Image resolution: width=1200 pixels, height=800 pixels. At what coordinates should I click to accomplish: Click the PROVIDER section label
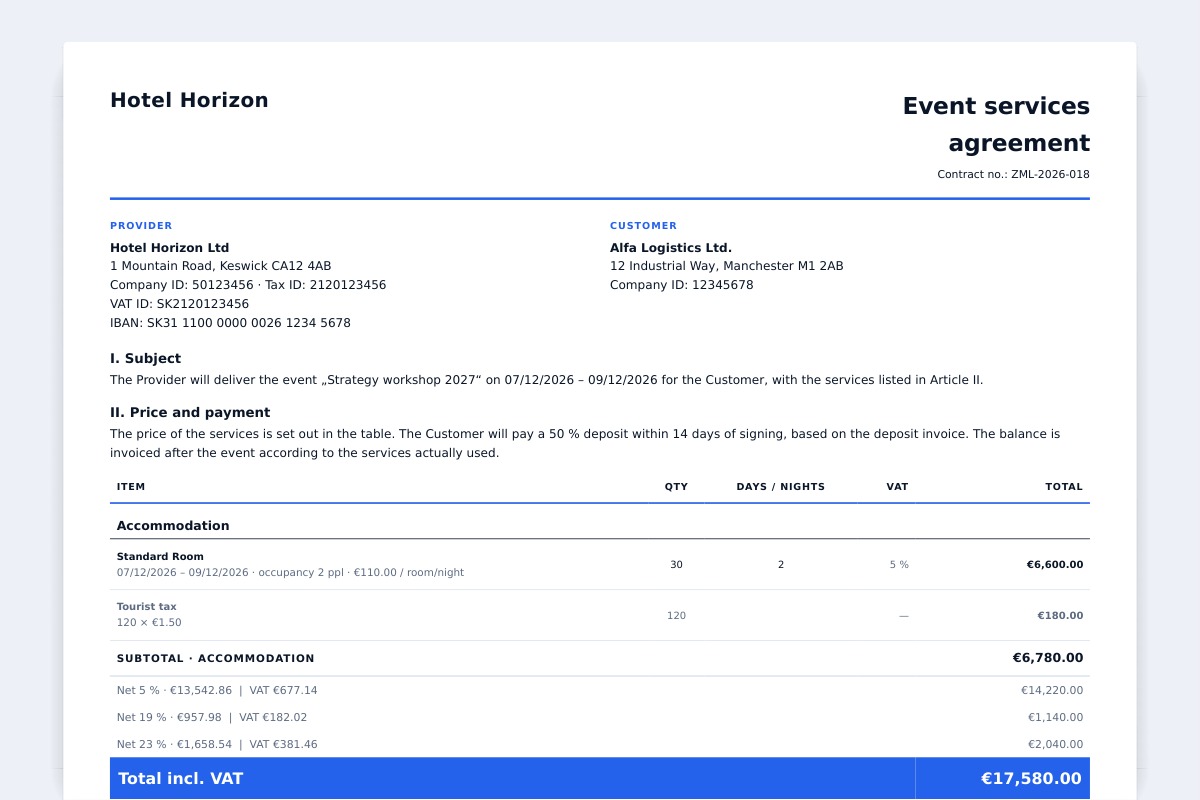tap(141, 226)
